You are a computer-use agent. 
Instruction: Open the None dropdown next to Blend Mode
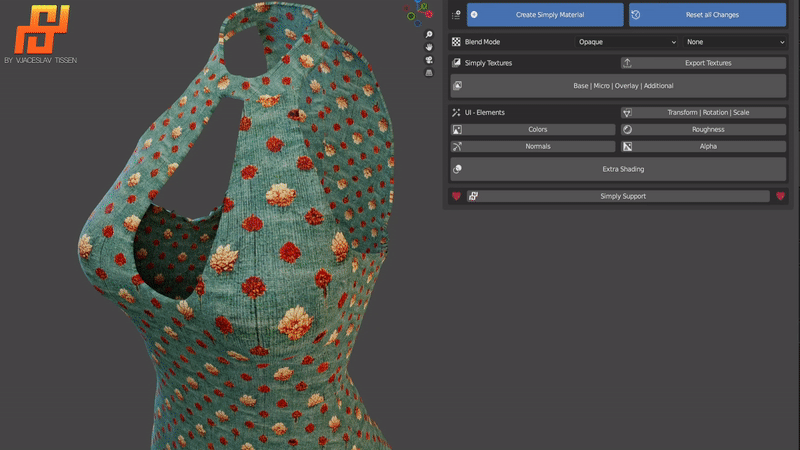pos(735,42)
